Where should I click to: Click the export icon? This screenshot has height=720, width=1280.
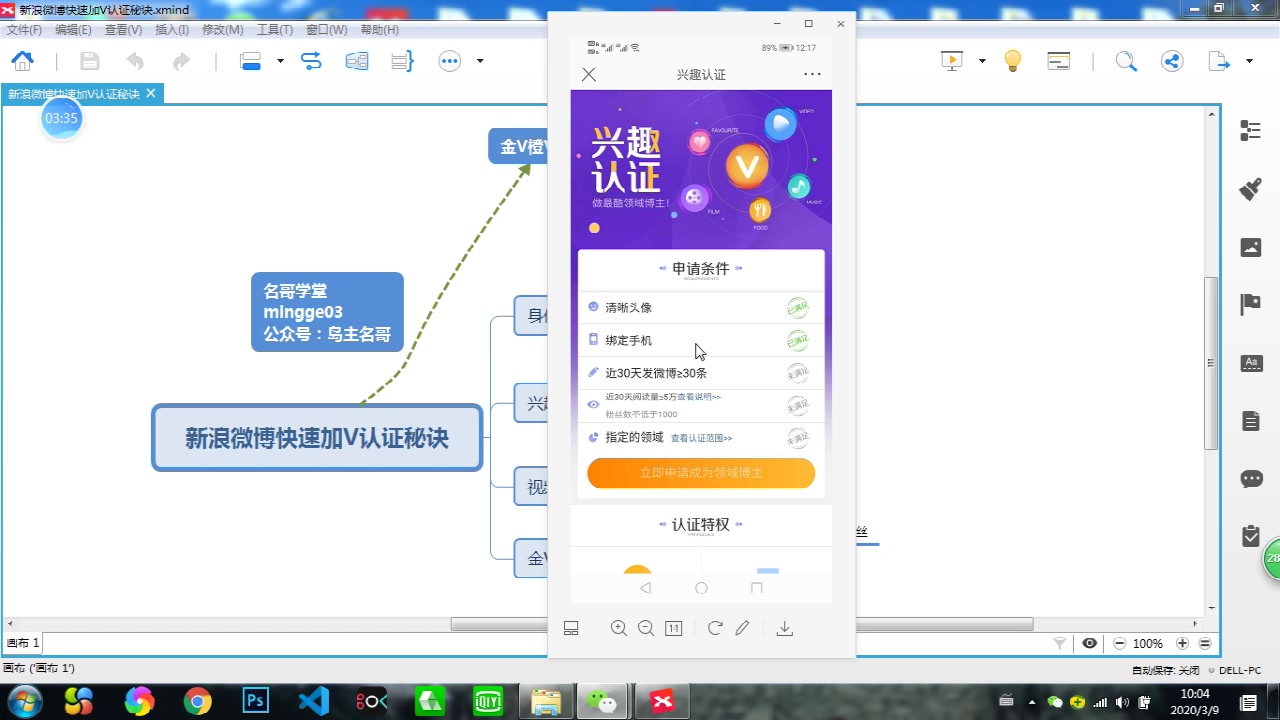(x=1219, y=61)
